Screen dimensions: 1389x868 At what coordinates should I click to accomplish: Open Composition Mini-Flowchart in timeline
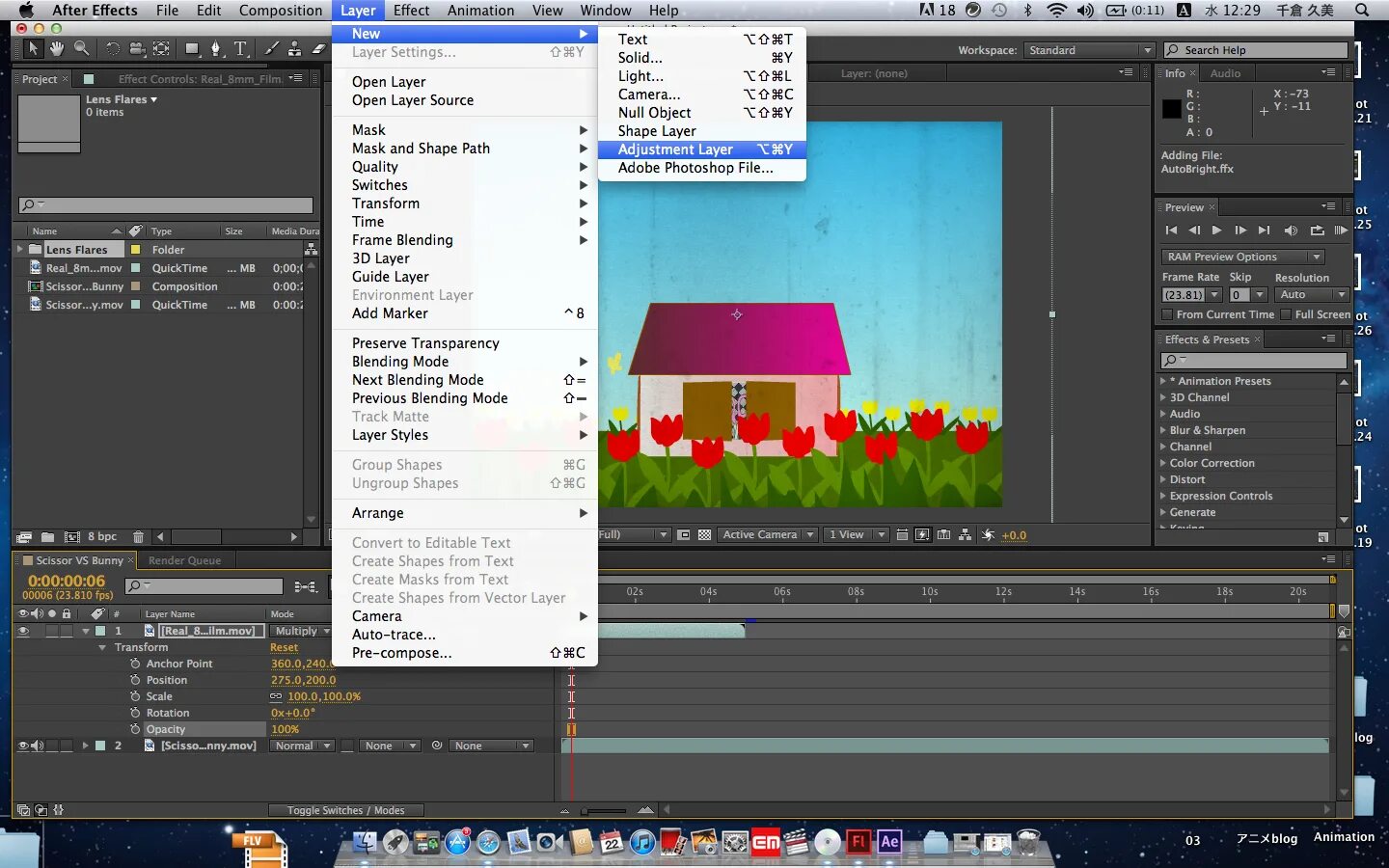[x=307, y=586]
